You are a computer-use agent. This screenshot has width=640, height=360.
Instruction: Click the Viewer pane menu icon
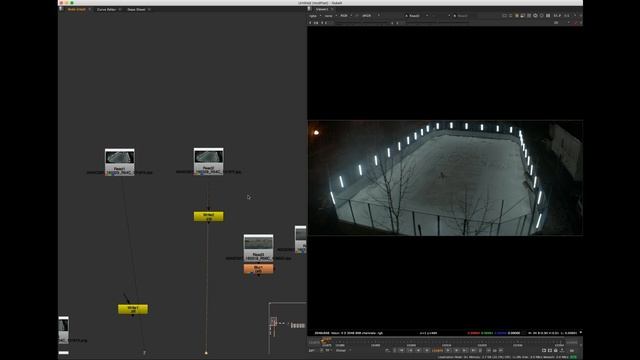[309, 9]
